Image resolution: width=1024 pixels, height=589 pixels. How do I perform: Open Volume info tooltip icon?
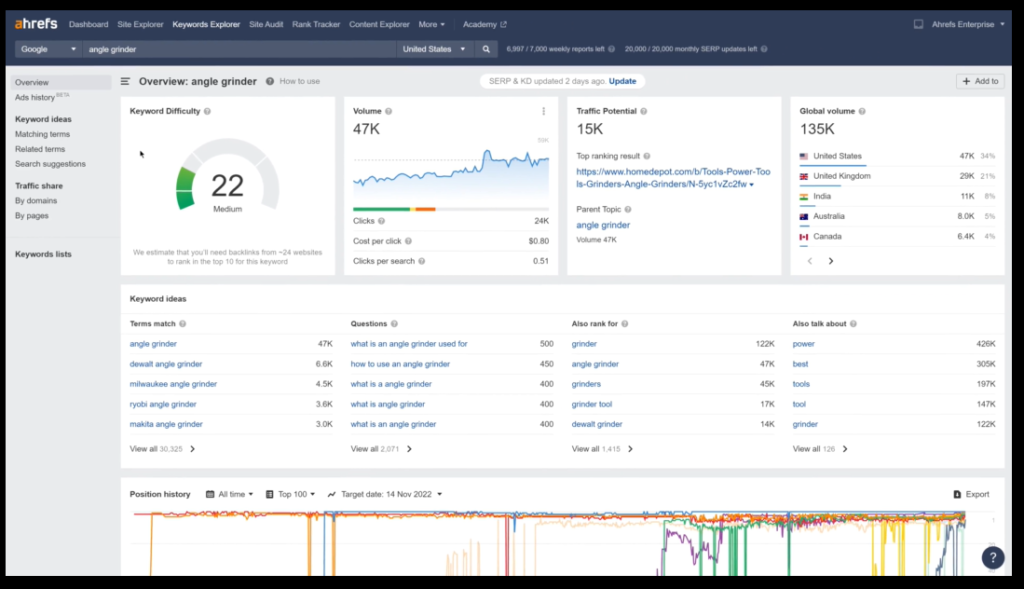(x=389, y=112)
